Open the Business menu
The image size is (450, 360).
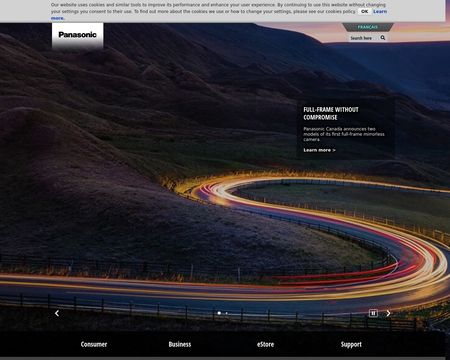tap(180, 344)
